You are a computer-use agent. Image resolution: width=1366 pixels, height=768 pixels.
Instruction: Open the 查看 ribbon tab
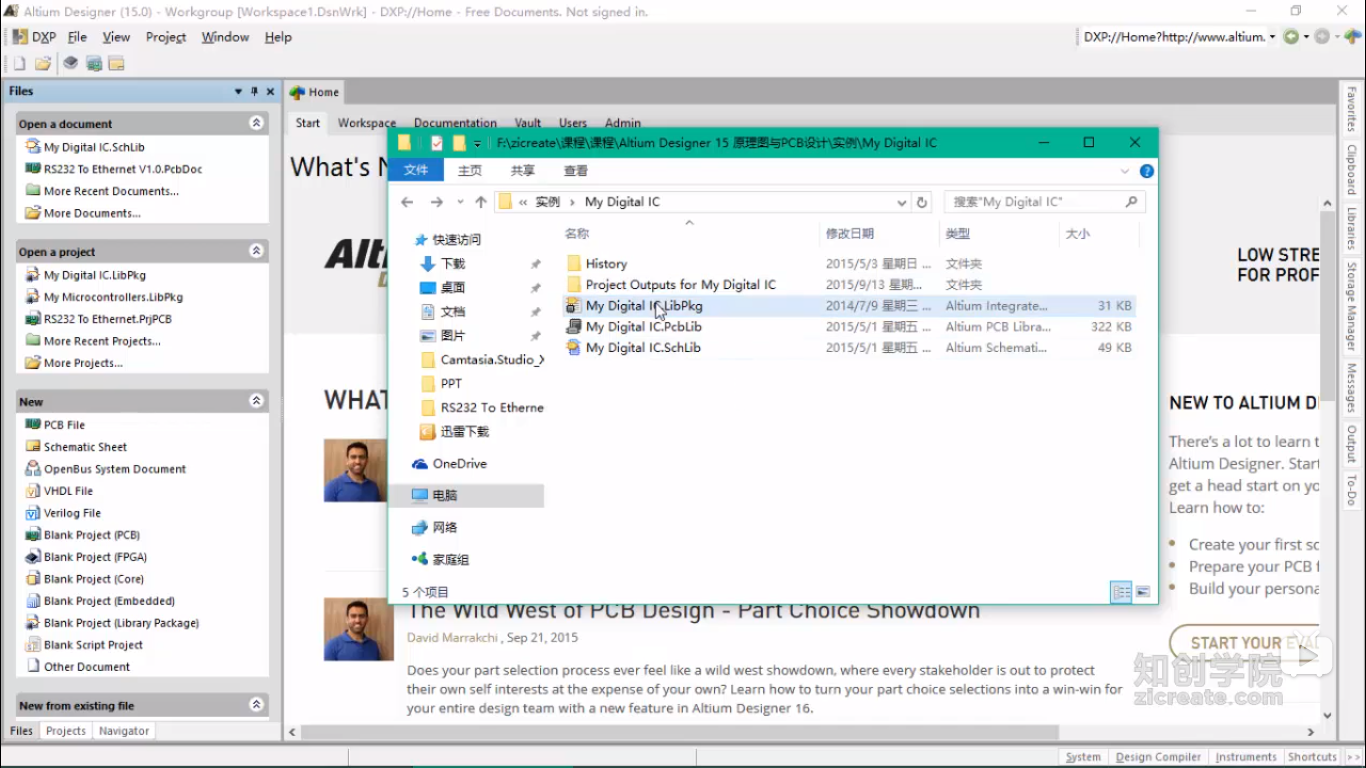[576, 171]
